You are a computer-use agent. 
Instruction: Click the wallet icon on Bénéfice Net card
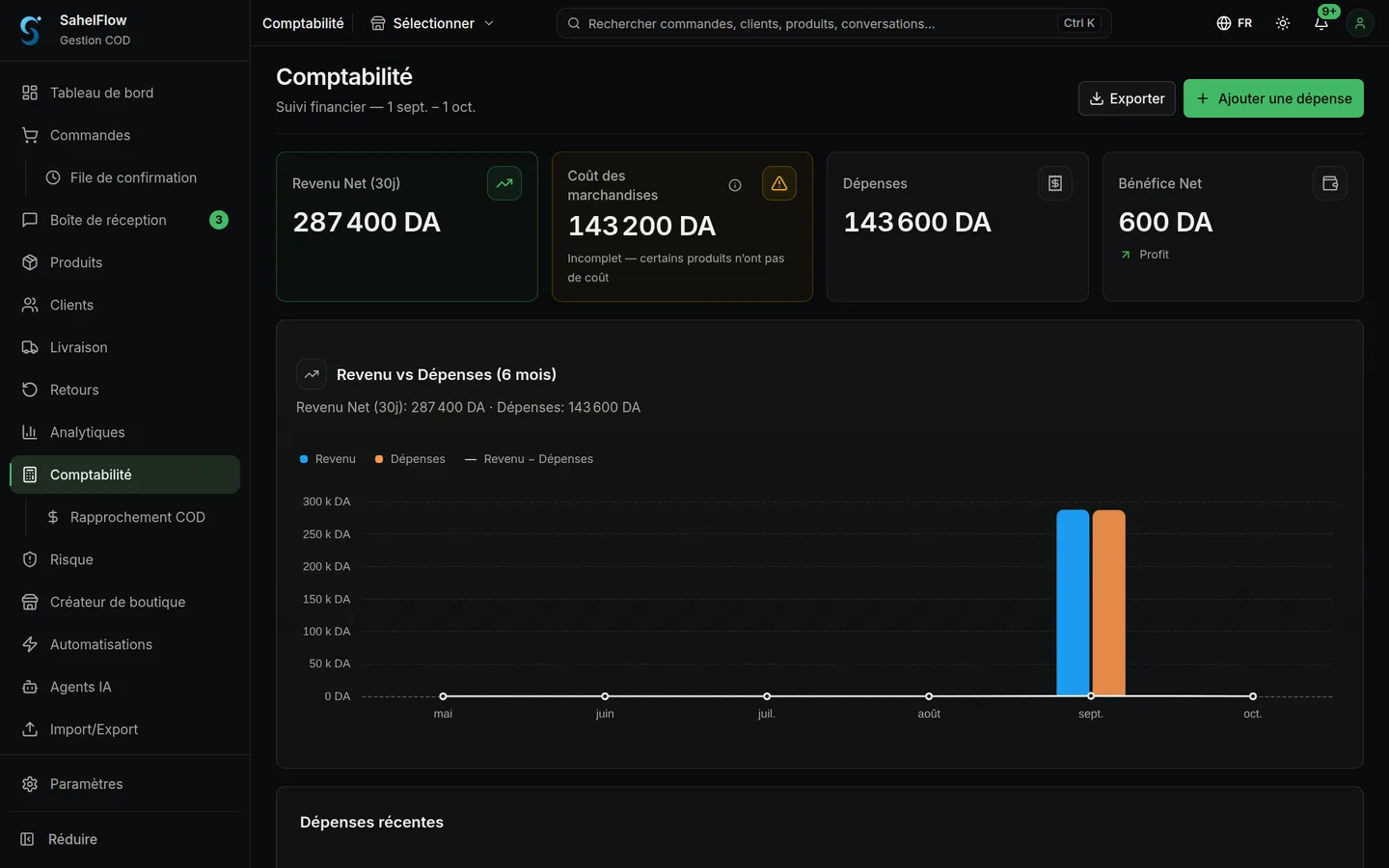(x=1330, y=183)
